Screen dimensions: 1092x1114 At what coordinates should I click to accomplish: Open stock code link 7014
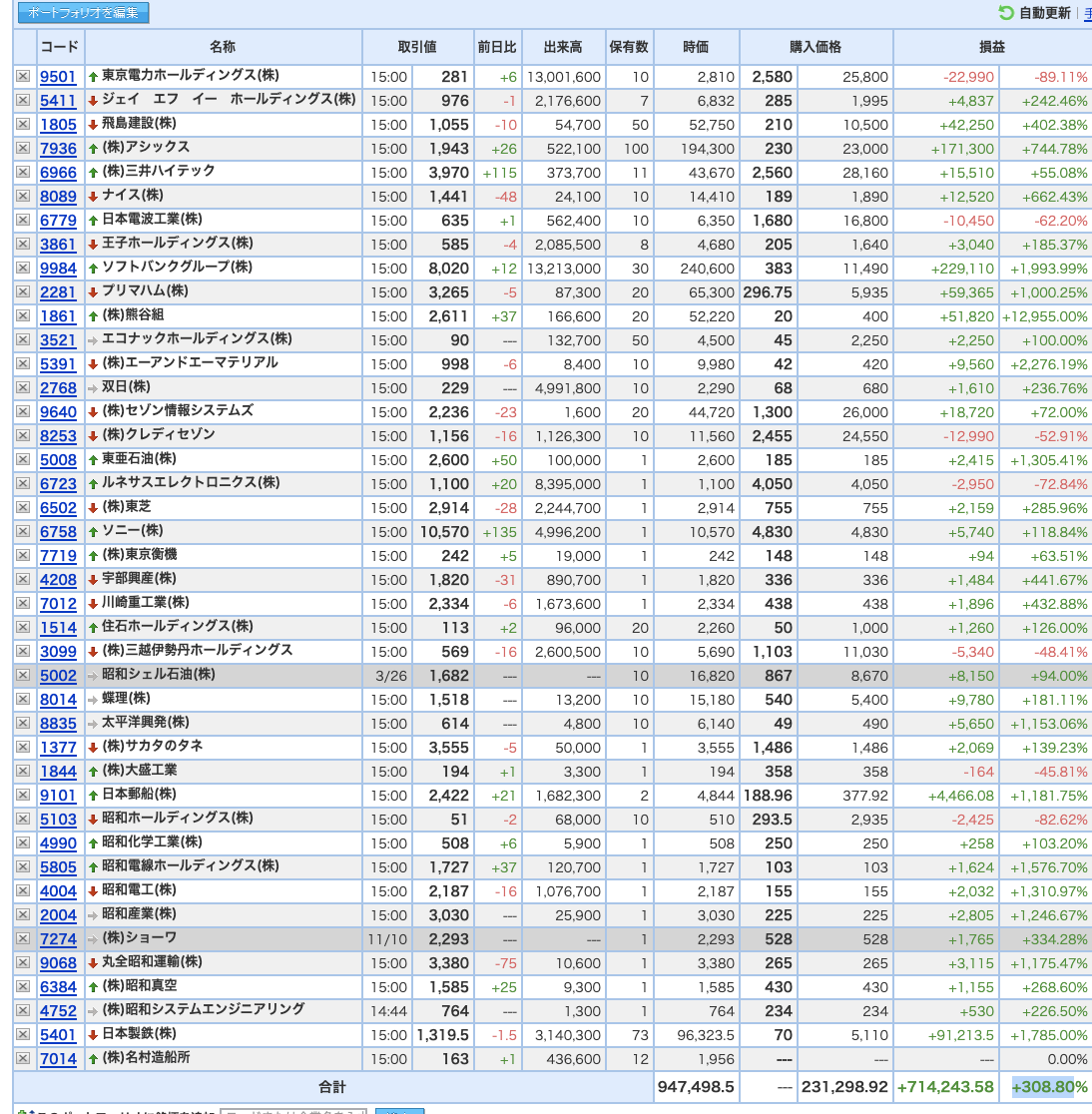coord(58,1059)
